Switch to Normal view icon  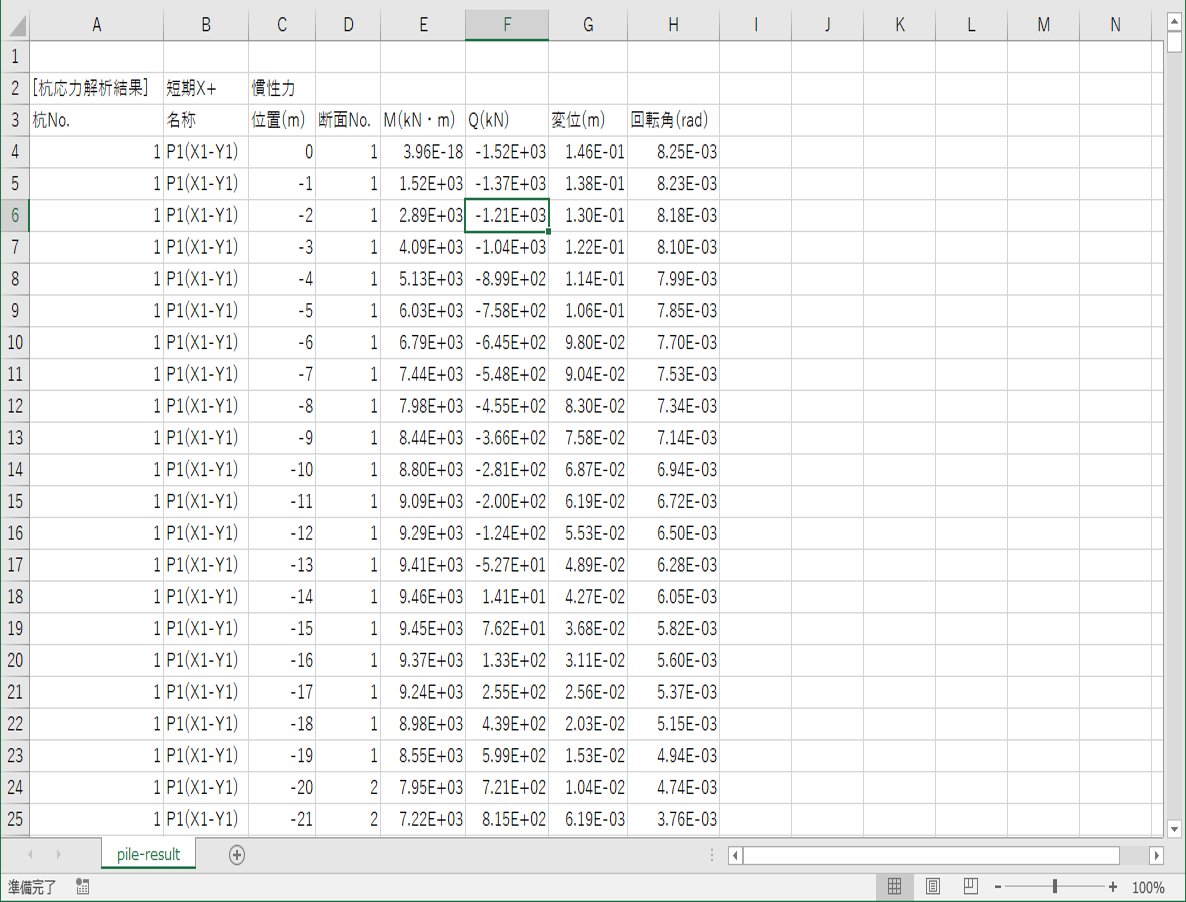(894, 886)
